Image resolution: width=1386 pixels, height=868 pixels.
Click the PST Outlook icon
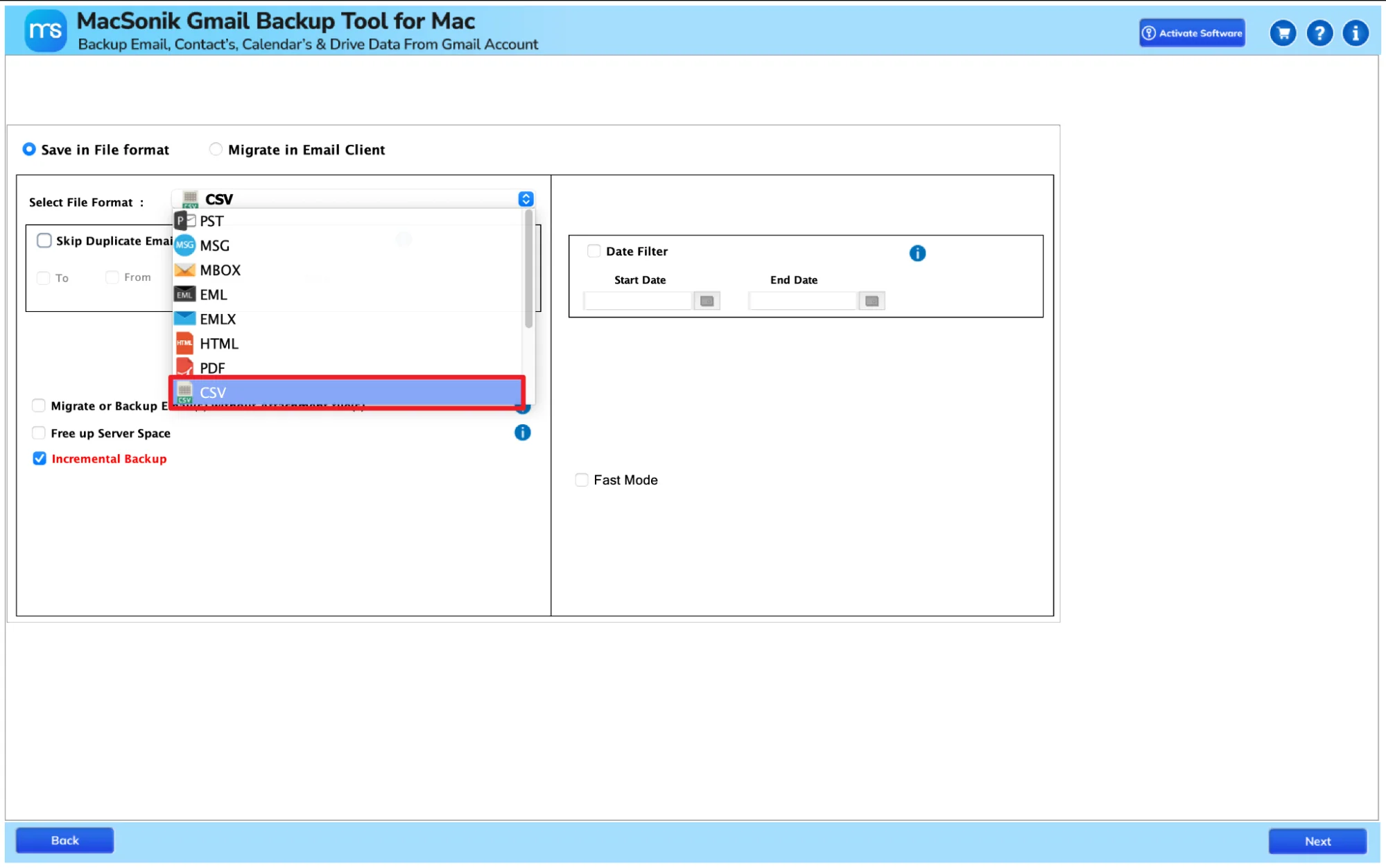tap(184, 221)
